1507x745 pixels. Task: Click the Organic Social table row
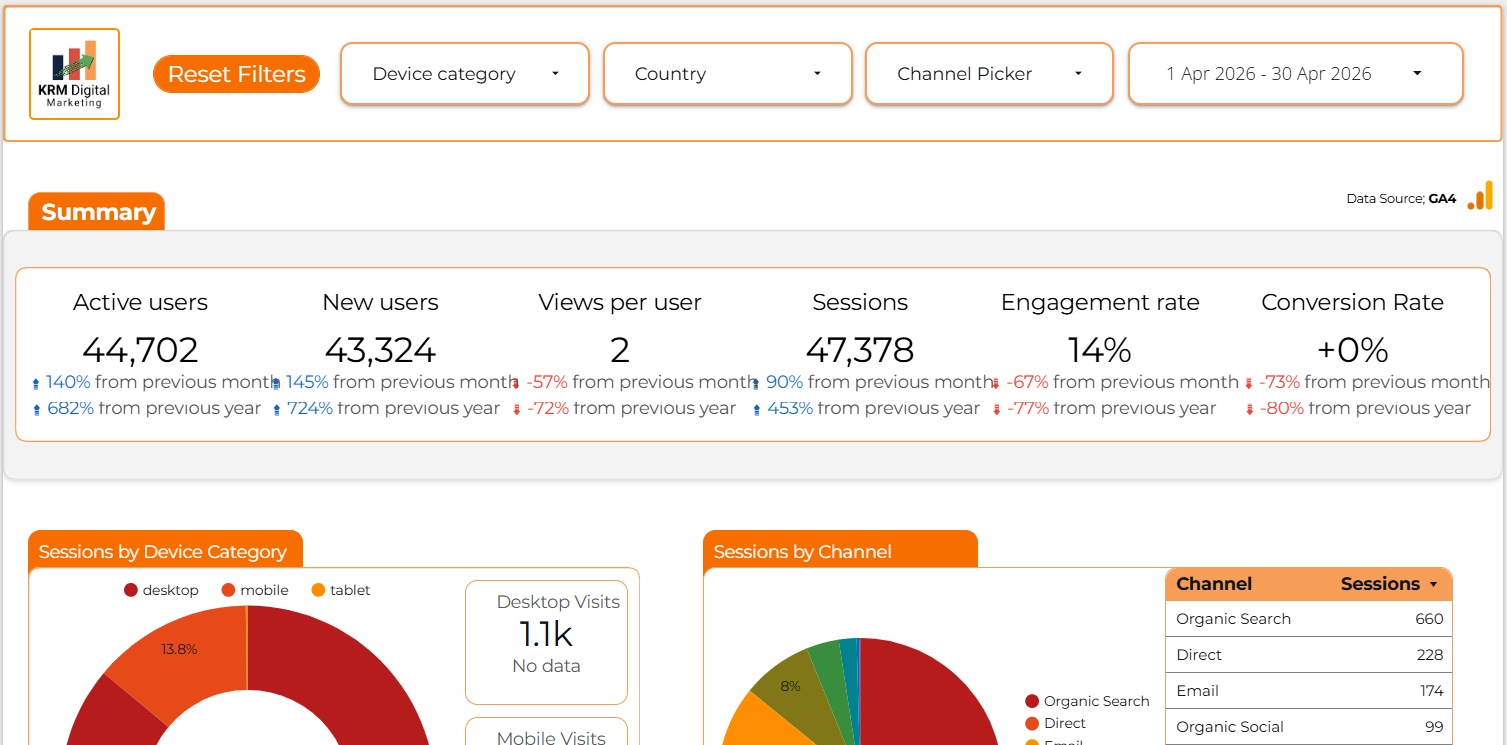(1309, 727)
